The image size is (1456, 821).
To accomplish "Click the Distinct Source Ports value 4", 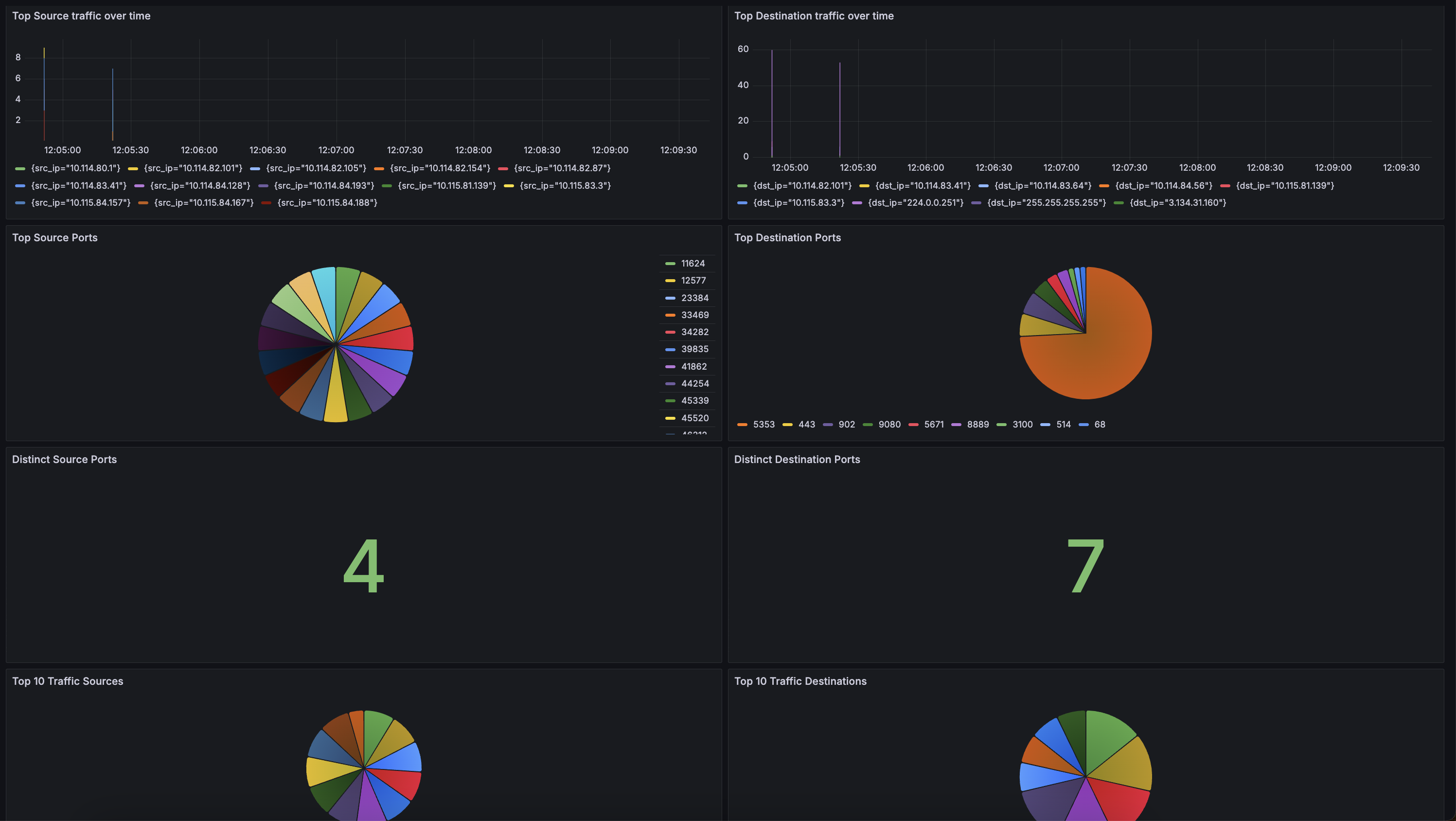I will click(x=363, y=566).
